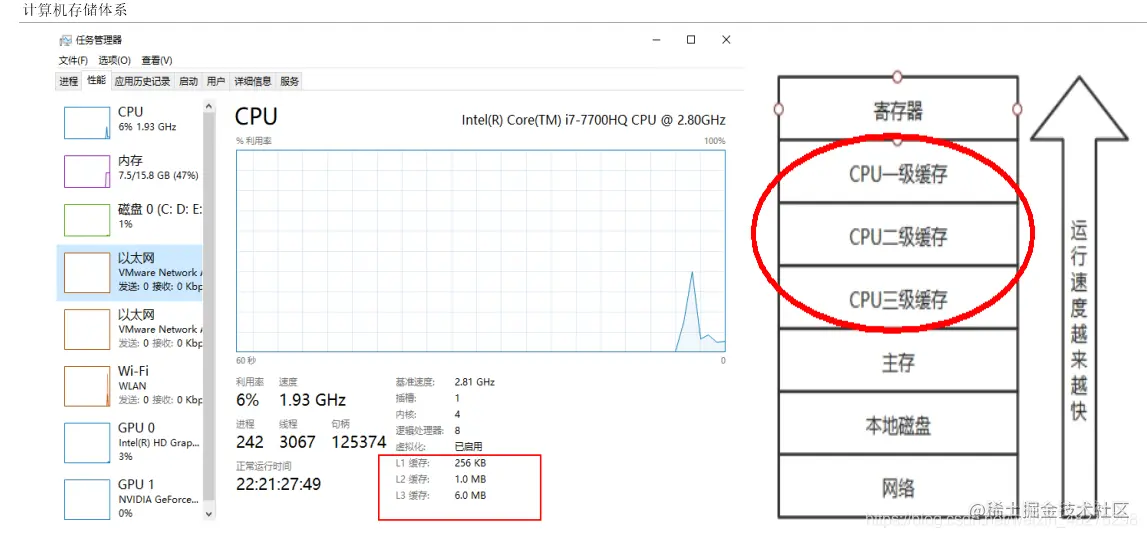Click the 已启用 virtualization value
This screenshot has width=1147, height=538.
(468, 447)
